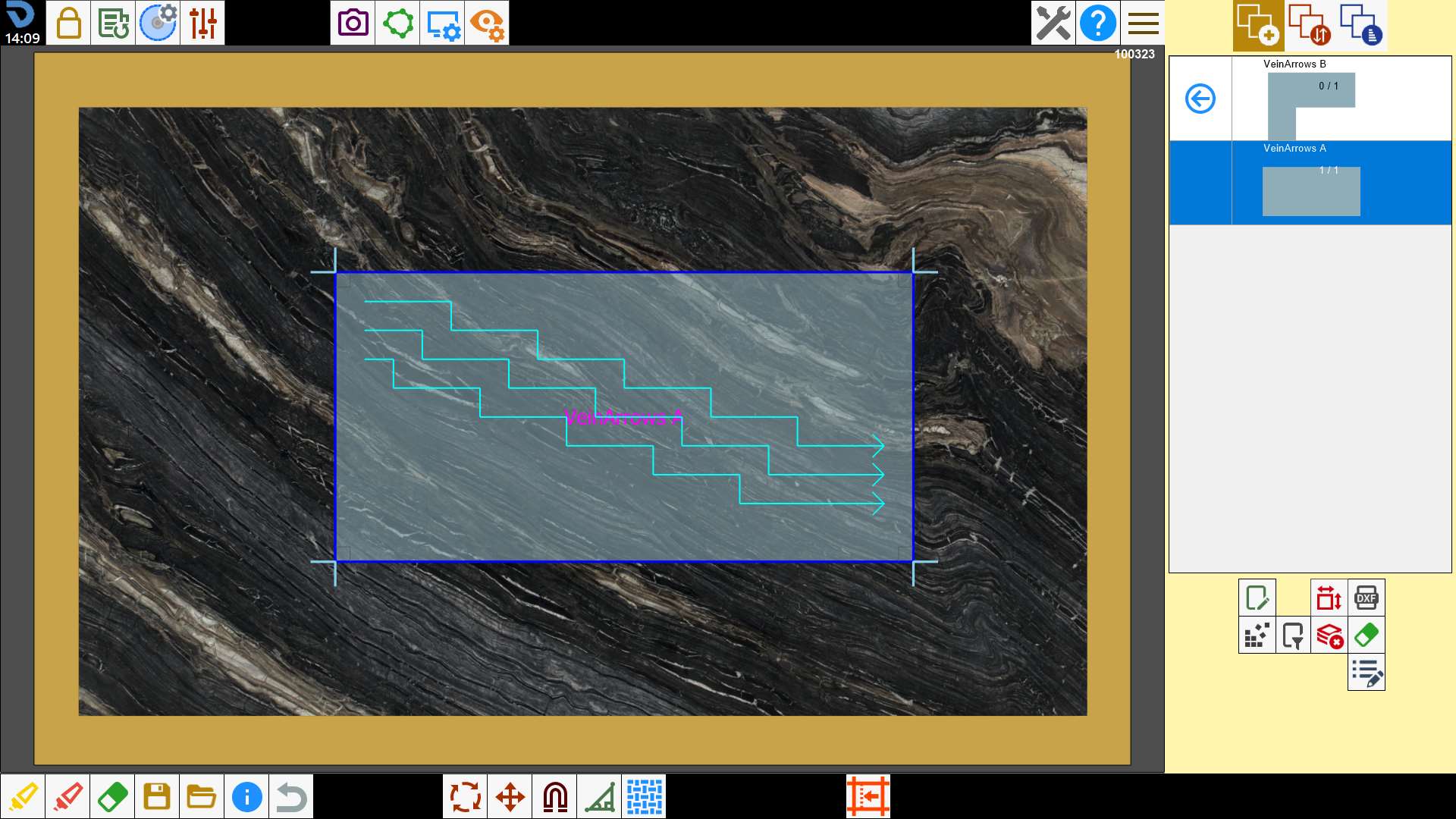Select the red marker tool
The height and width of the screenshot is (819, 1456).
(x=67, y=796)
